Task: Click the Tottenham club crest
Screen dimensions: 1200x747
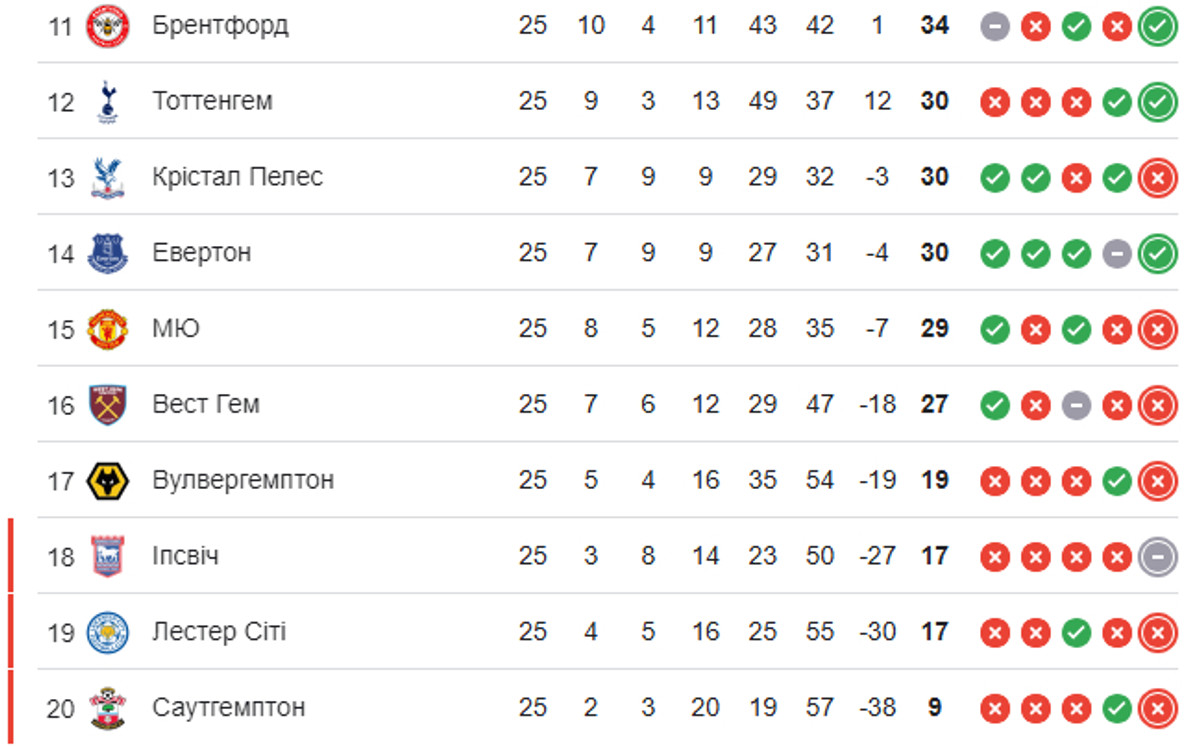Action: pos(107,101)
